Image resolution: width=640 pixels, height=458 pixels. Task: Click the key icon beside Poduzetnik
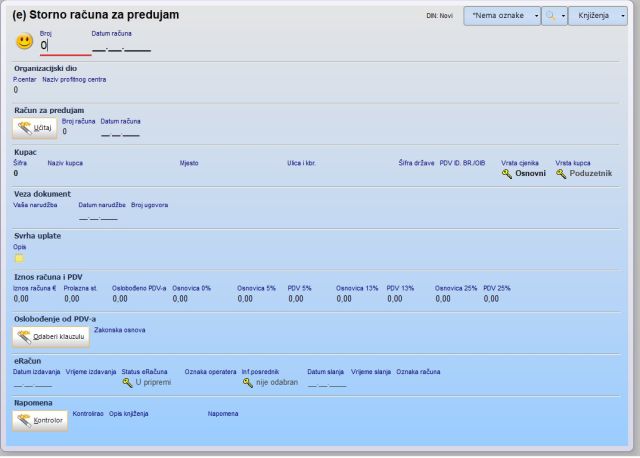(x=561, y=173)
